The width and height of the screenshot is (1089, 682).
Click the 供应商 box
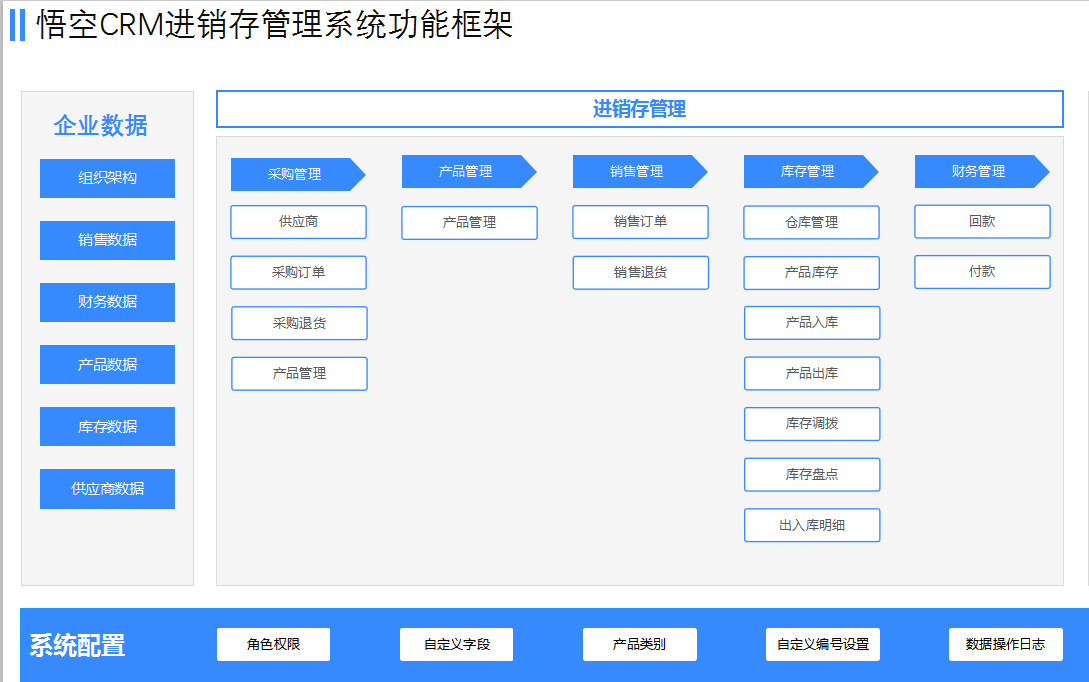(x=299, y=222)
